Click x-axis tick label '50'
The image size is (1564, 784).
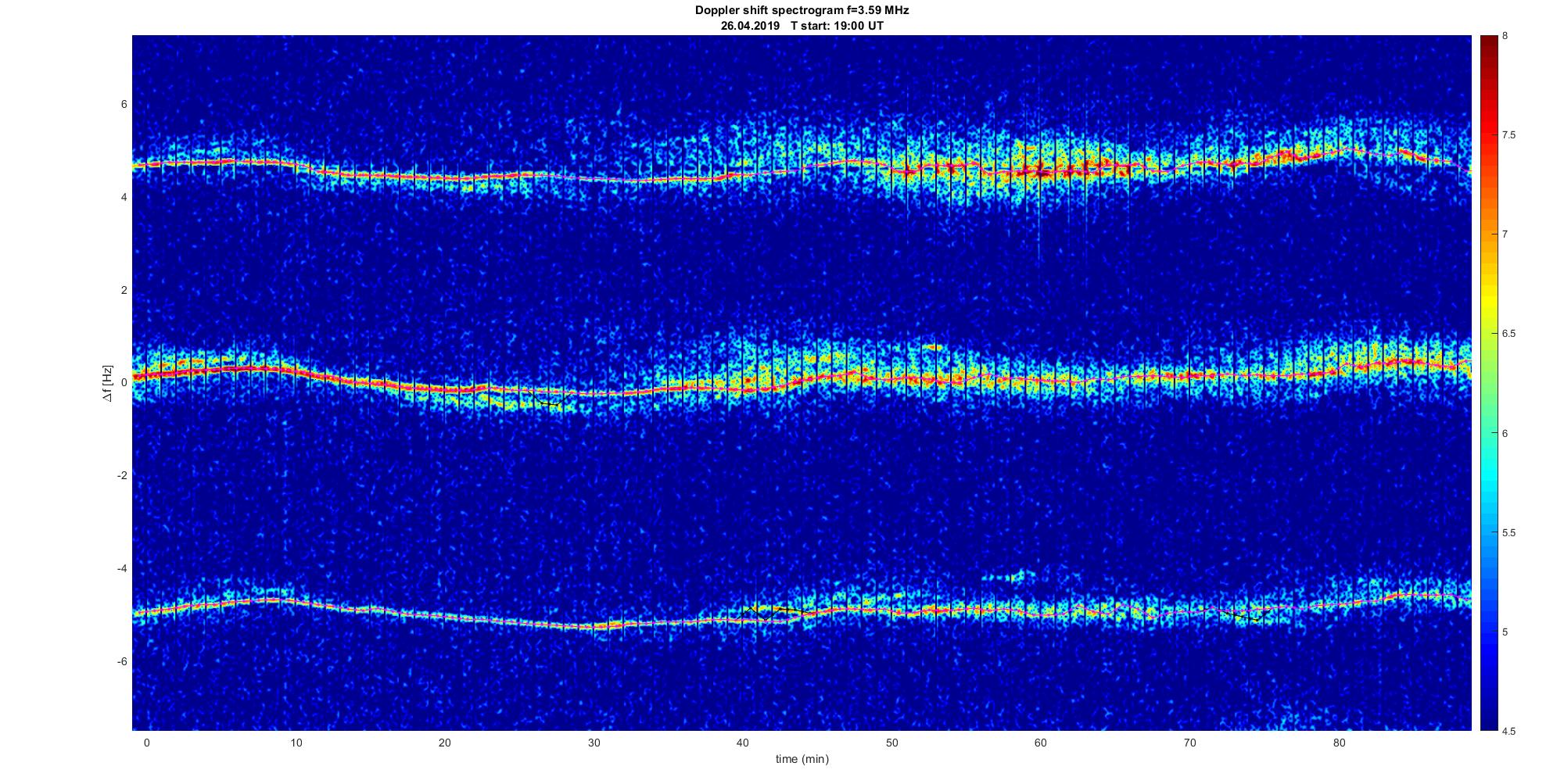[x=892, y=743]
